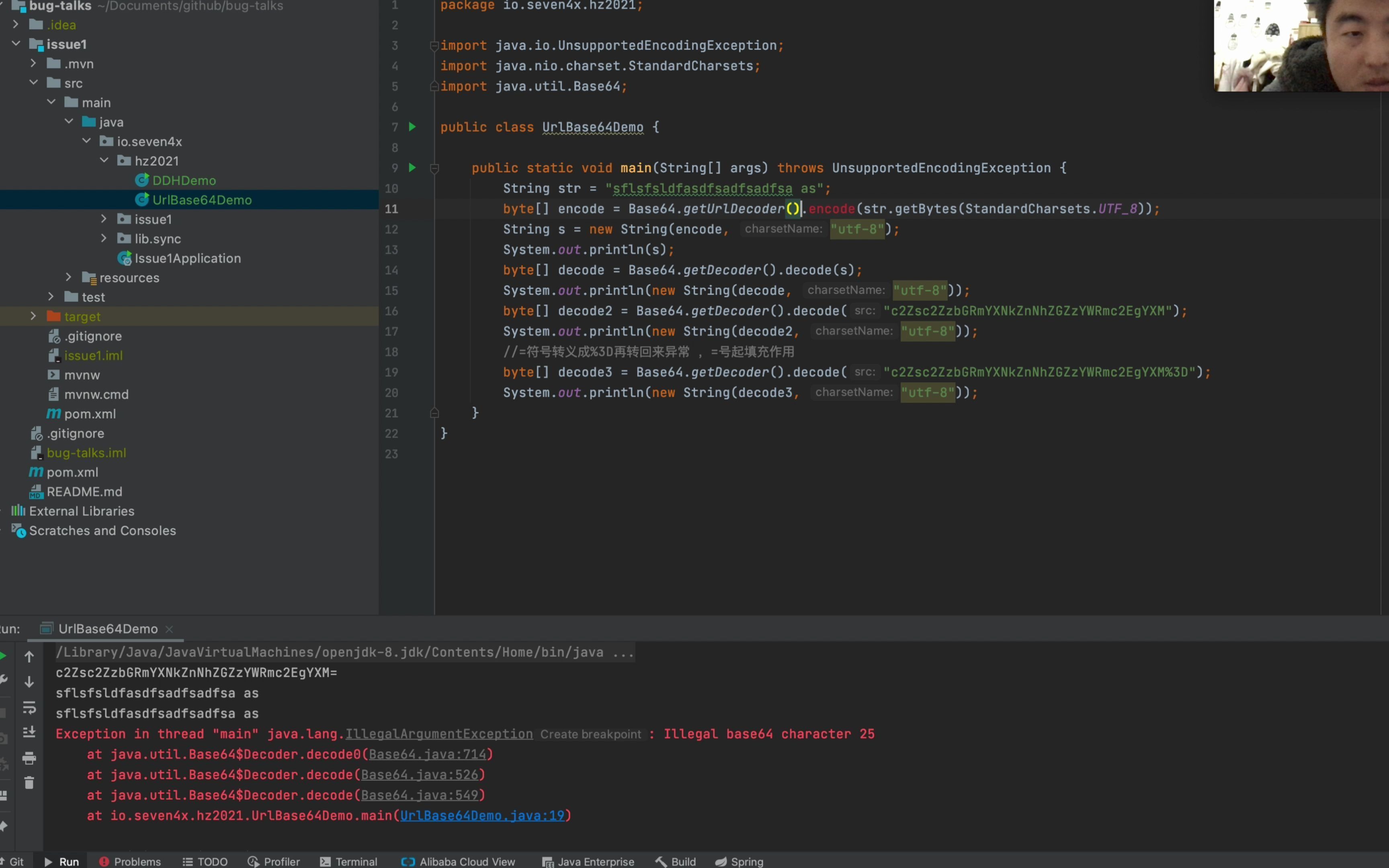This screenshot has width=1389, height=868.
Task: Click the down-arrow in the run console toolbar
Action: coord(29,682)
